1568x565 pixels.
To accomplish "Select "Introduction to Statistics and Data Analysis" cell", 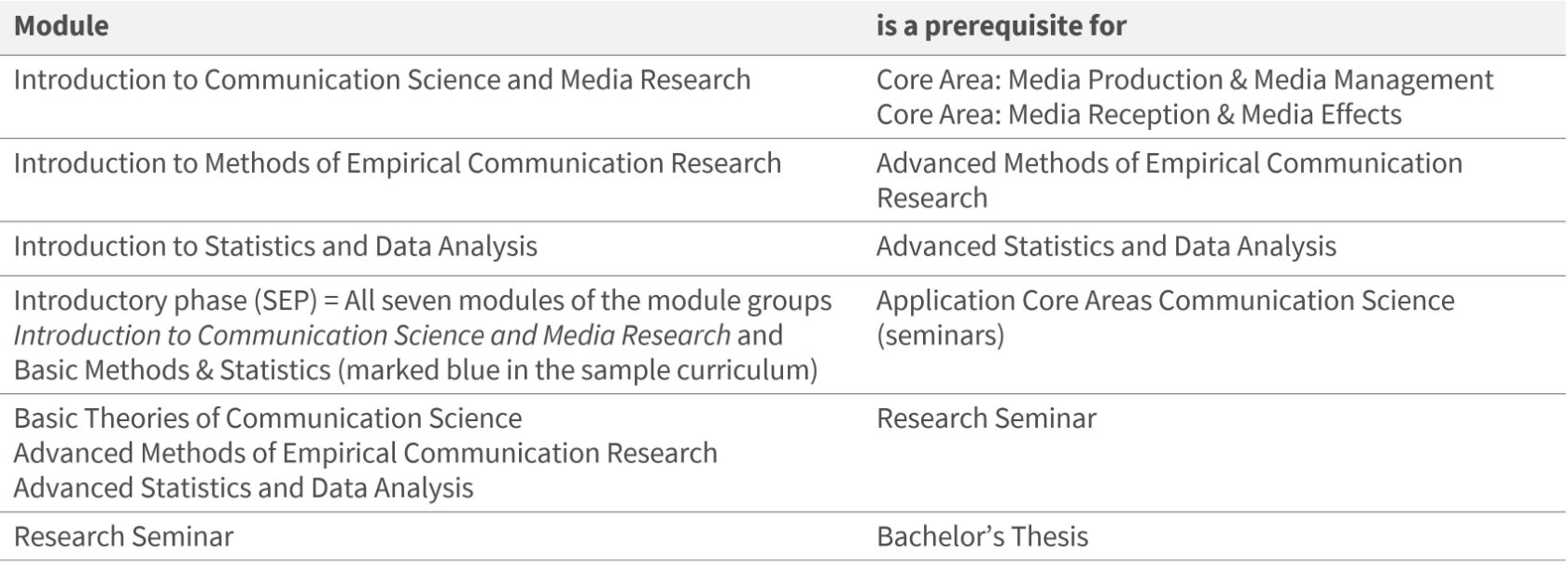I will (x=275, y=247).
